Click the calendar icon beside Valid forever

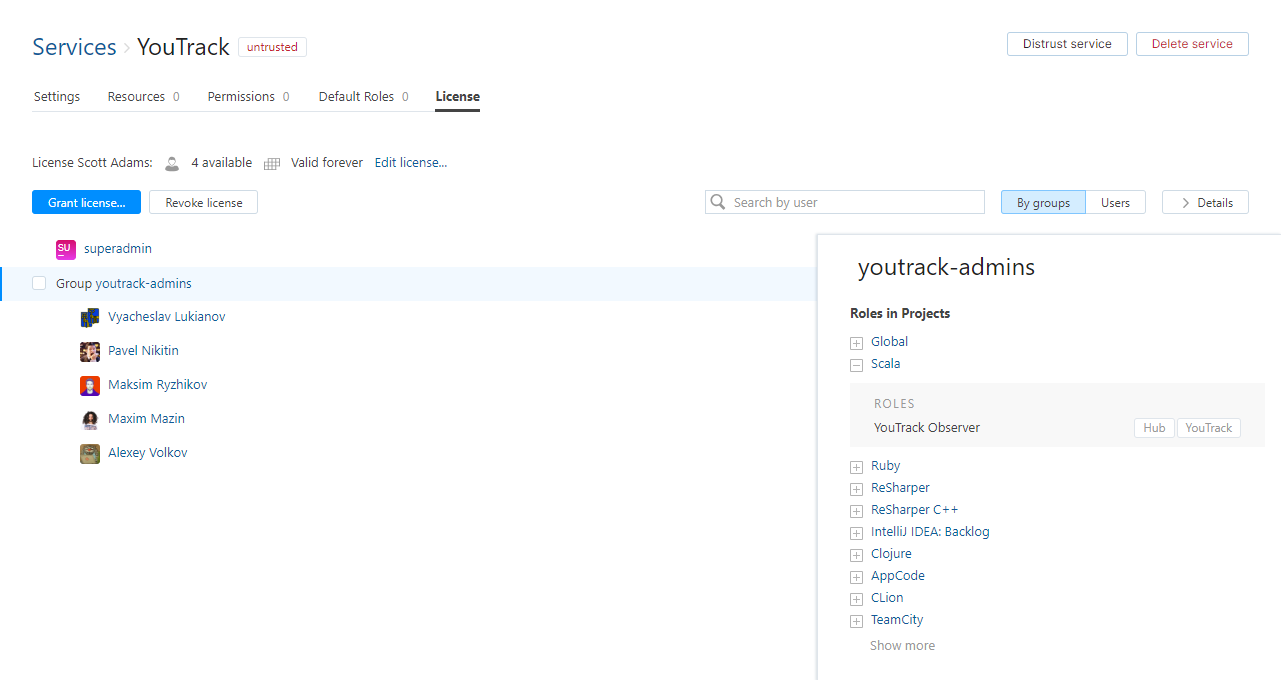point(272,163)
